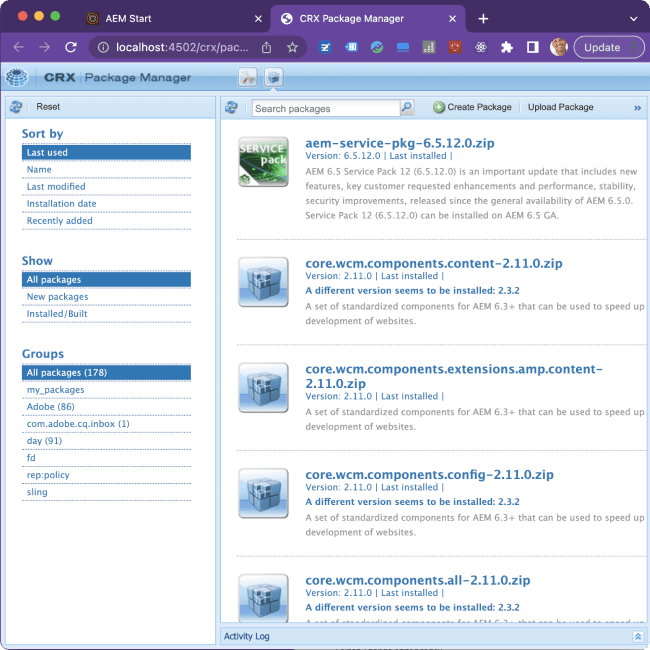Screen dimensions: 650x650
Task: Click the localhost URL address bar
Action: pyautogui.click(x=182, y=48)
